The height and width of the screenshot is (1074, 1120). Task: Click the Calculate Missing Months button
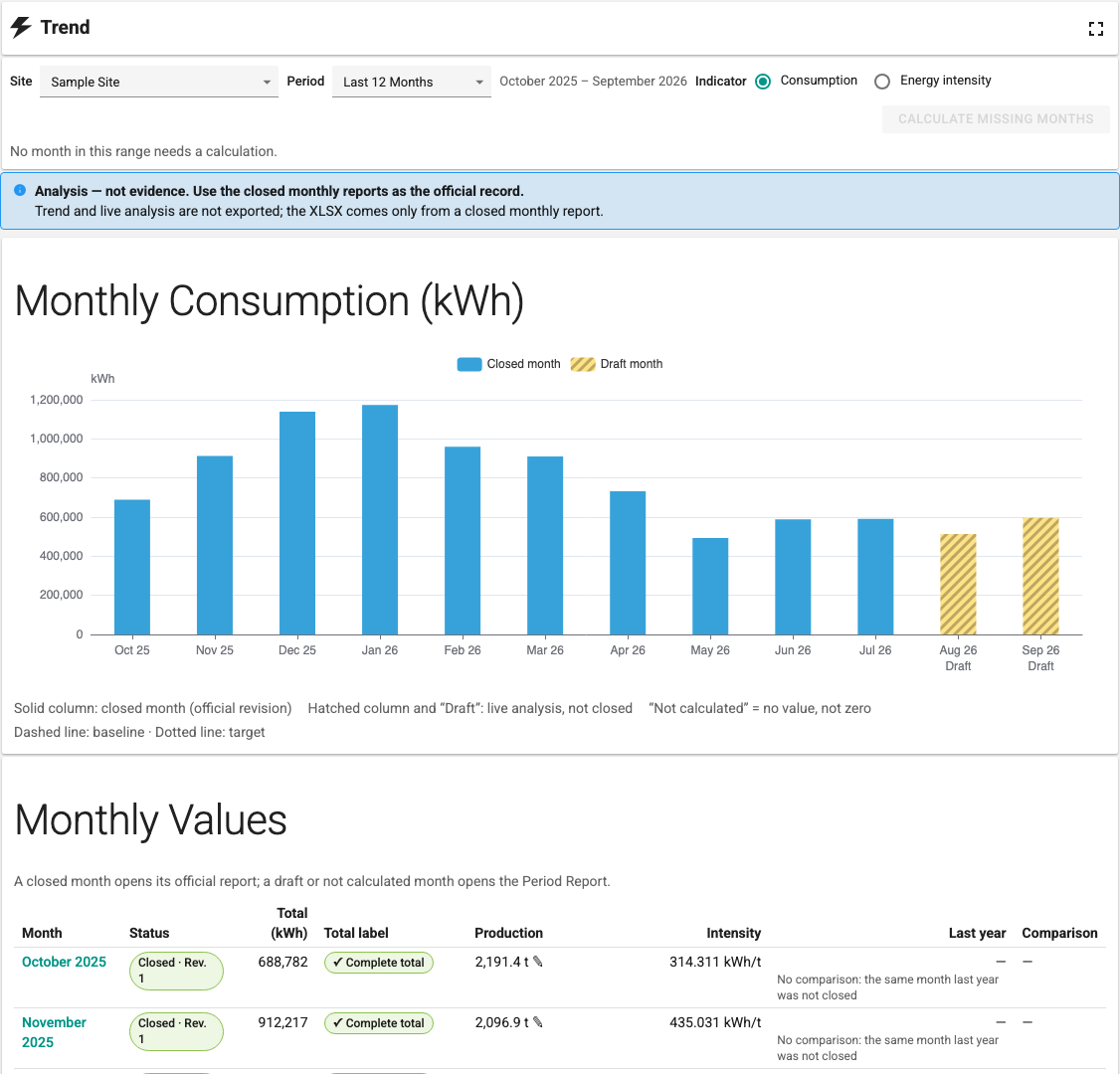point(995,118)
